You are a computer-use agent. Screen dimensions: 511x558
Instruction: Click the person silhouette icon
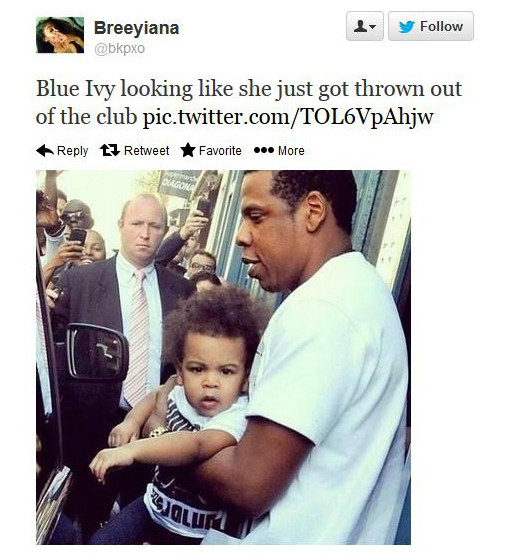[360, 26]
